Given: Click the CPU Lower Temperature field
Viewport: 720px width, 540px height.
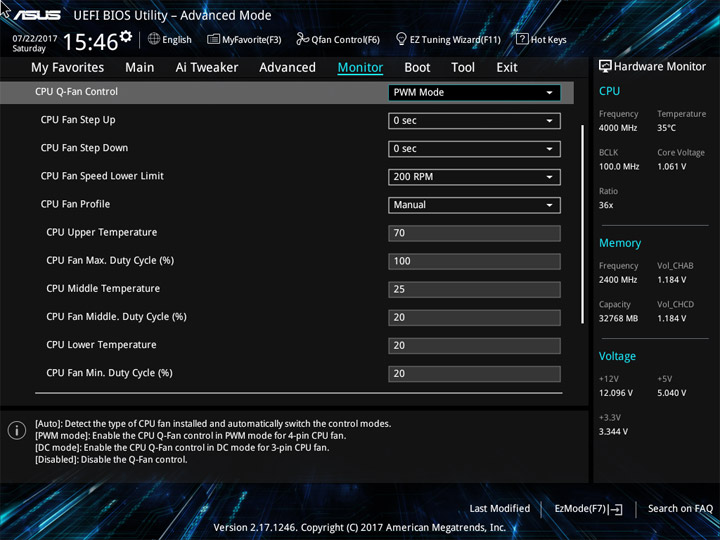Looking at the screenshot, I should point(474,345).
